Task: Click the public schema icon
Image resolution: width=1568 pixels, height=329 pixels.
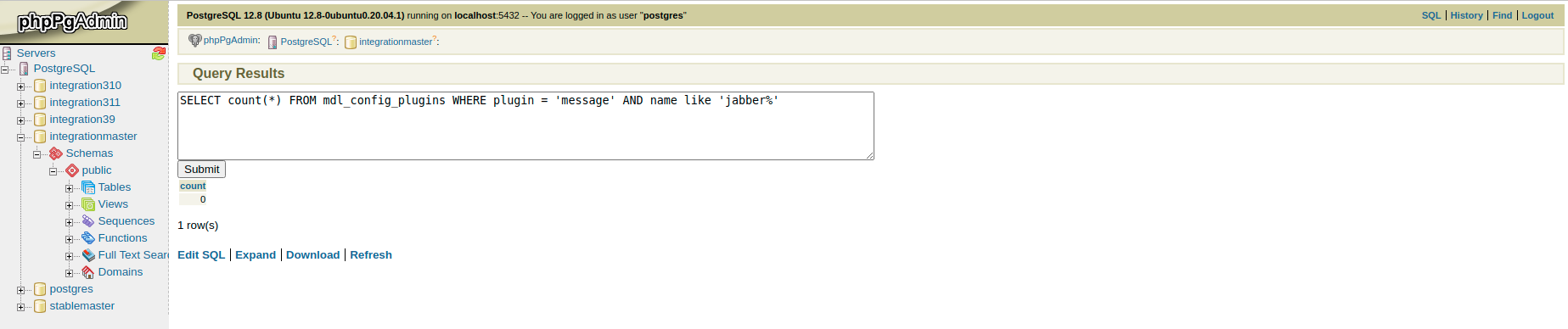Action: [x=72, y=170]
